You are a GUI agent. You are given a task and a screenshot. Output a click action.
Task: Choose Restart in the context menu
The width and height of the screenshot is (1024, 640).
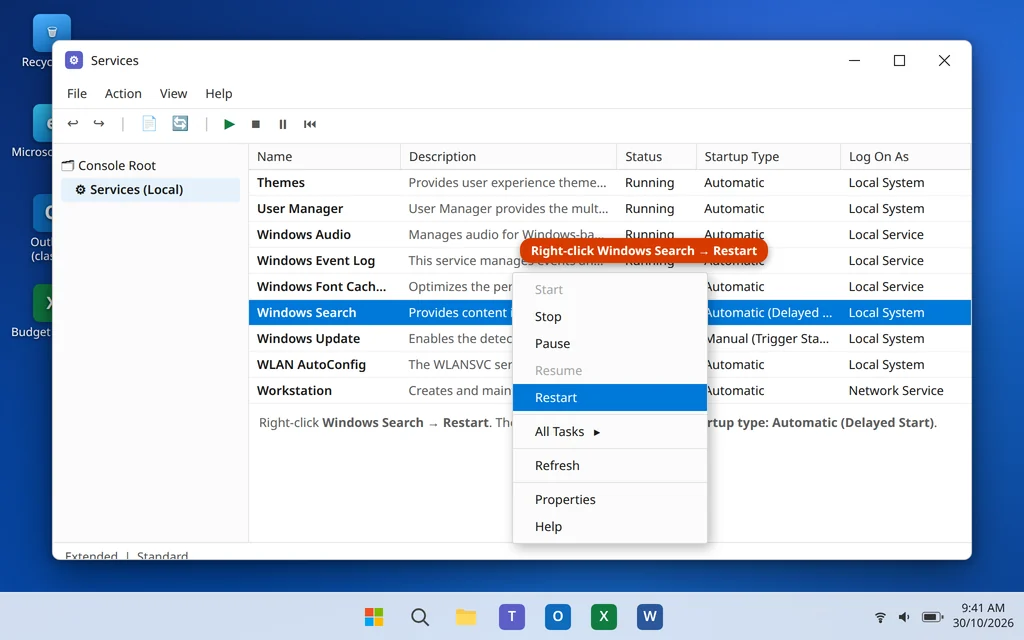pyautogui.click(x=609, y=397)
